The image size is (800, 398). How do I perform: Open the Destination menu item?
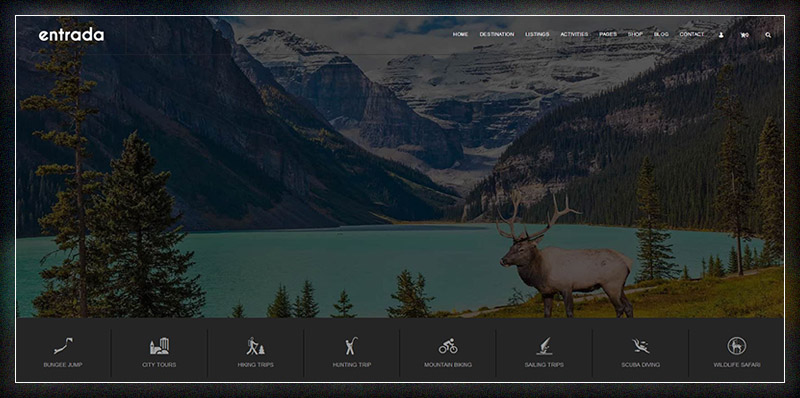pos(496,34)
